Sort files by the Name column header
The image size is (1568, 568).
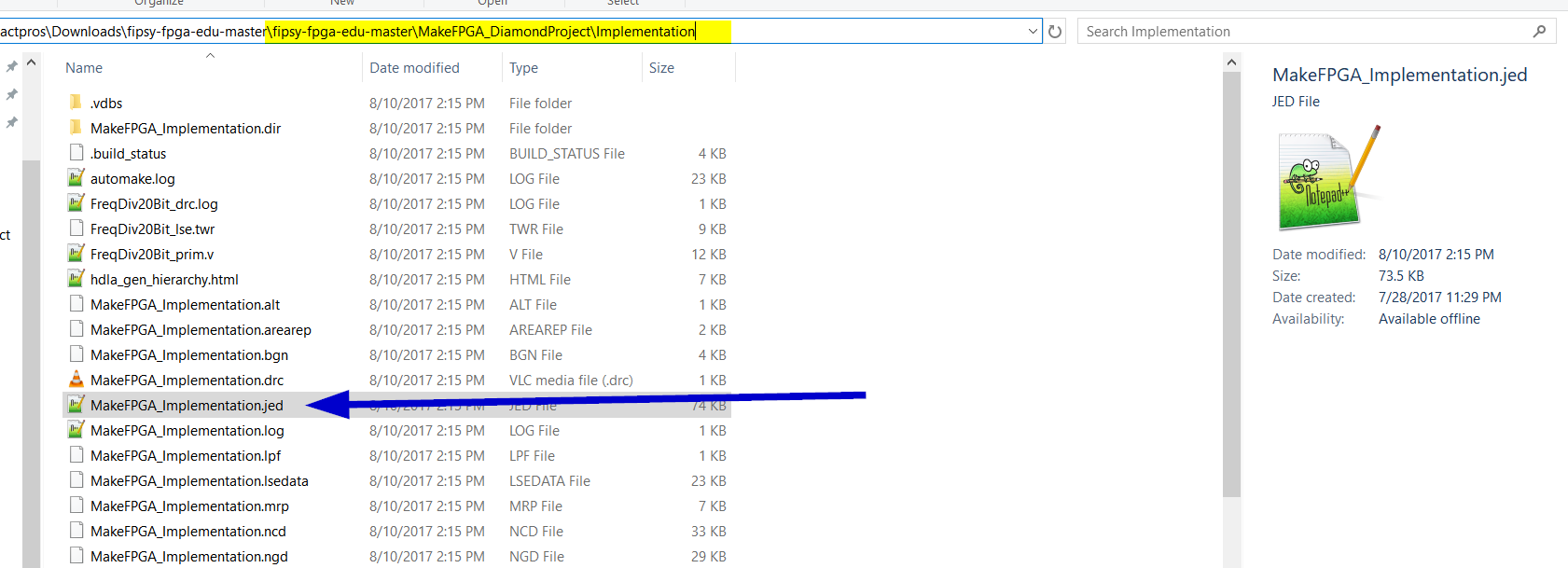[84, 68]
